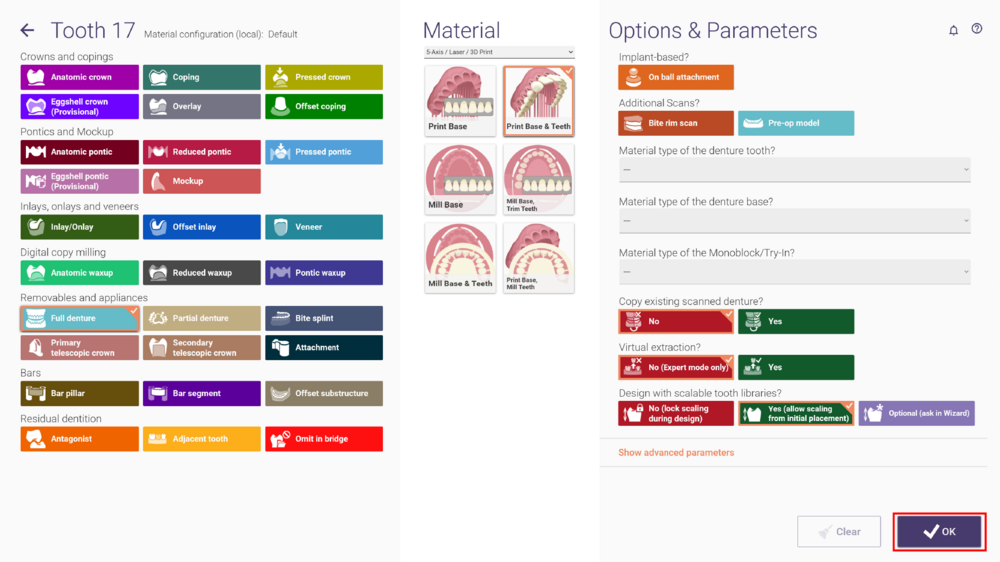Confirm with the OK button
Screen dimensions: 1000x562
click(939, 531)
